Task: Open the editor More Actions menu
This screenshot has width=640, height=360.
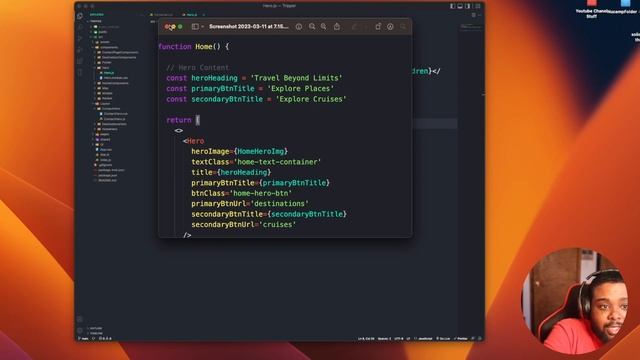Action: tap(480, 15)
